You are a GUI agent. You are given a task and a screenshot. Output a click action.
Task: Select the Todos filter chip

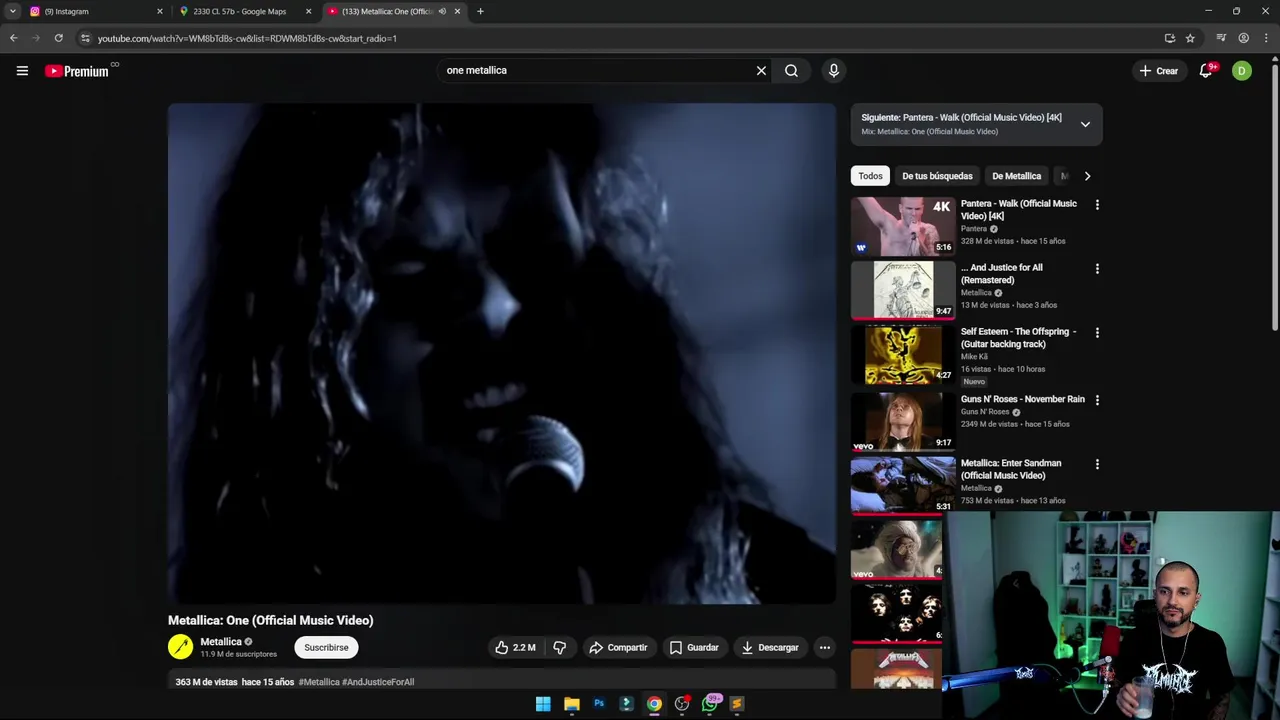tap(870, 176)
